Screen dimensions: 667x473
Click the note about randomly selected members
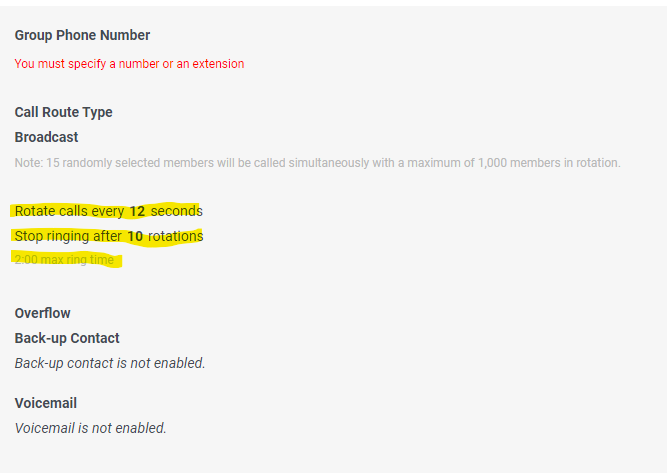[x=317, y=162]
